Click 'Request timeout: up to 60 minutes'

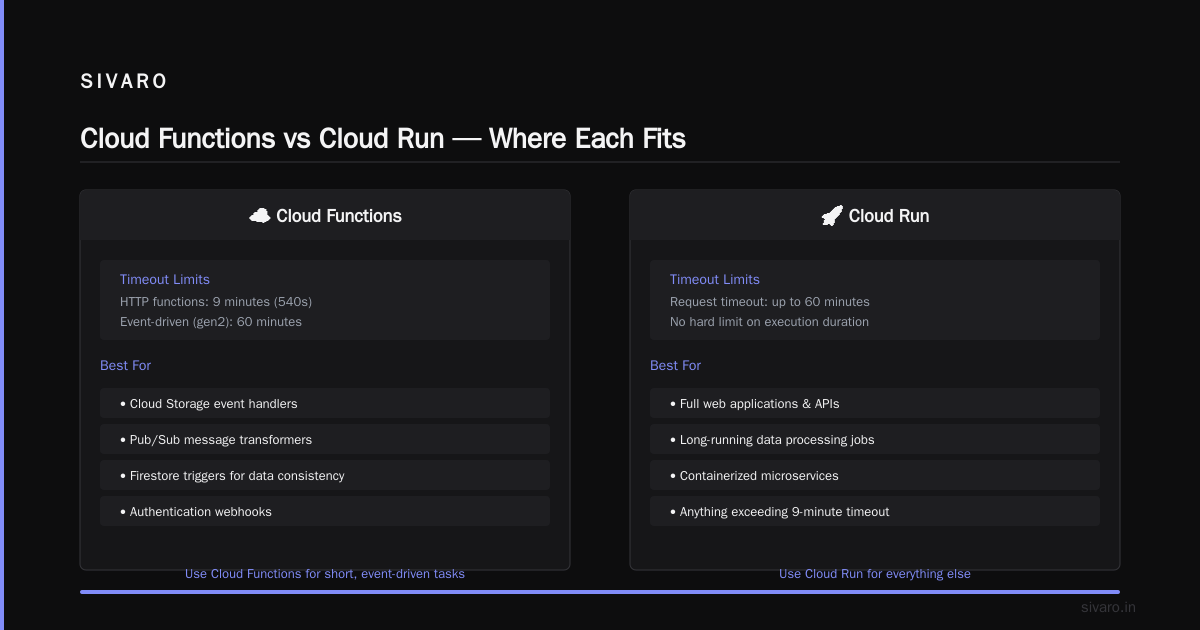pos(770,301)
